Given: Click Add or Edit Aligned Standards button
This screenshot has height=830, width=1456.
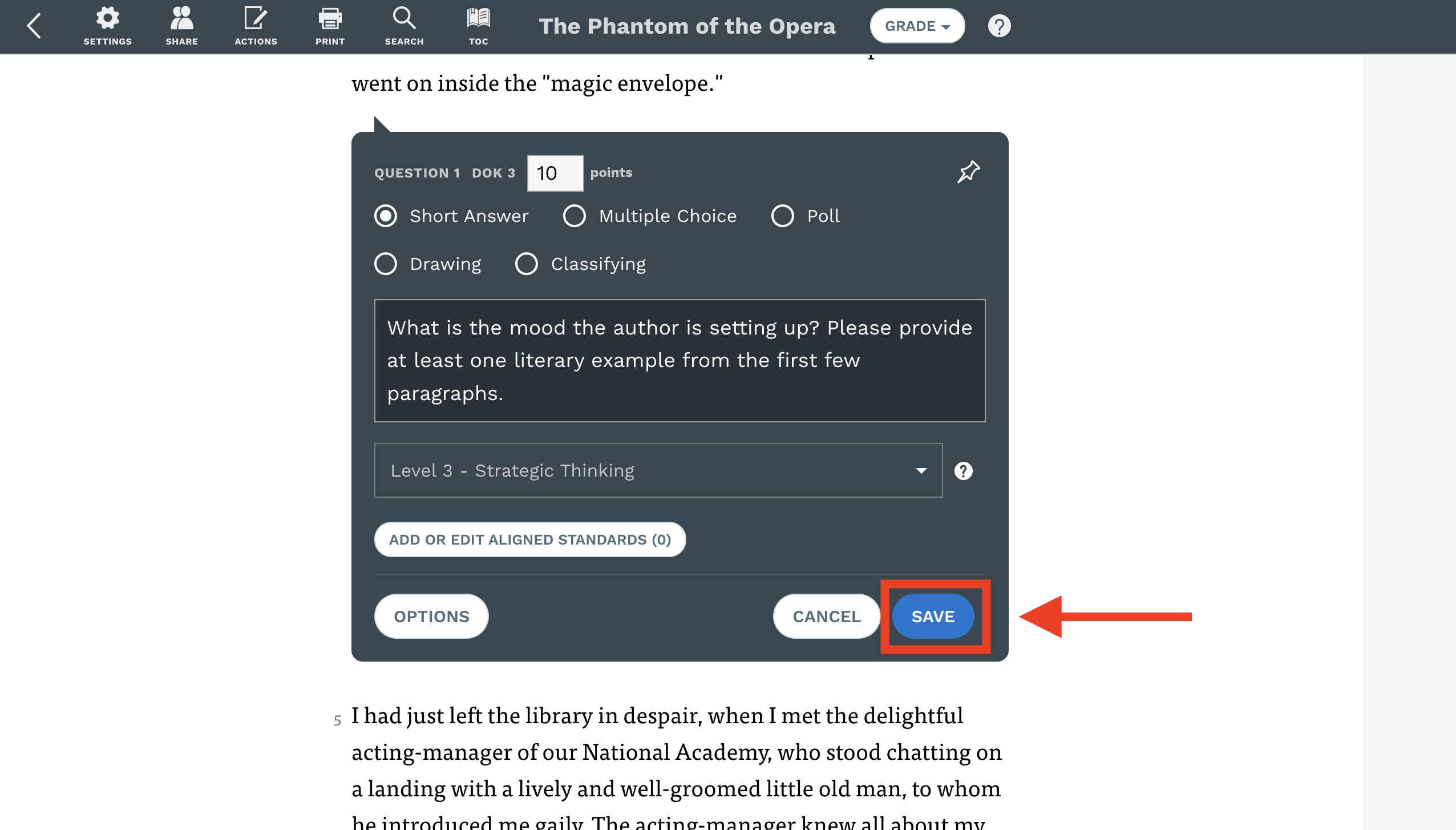Looking at the screenshot, I should (530, 539).
